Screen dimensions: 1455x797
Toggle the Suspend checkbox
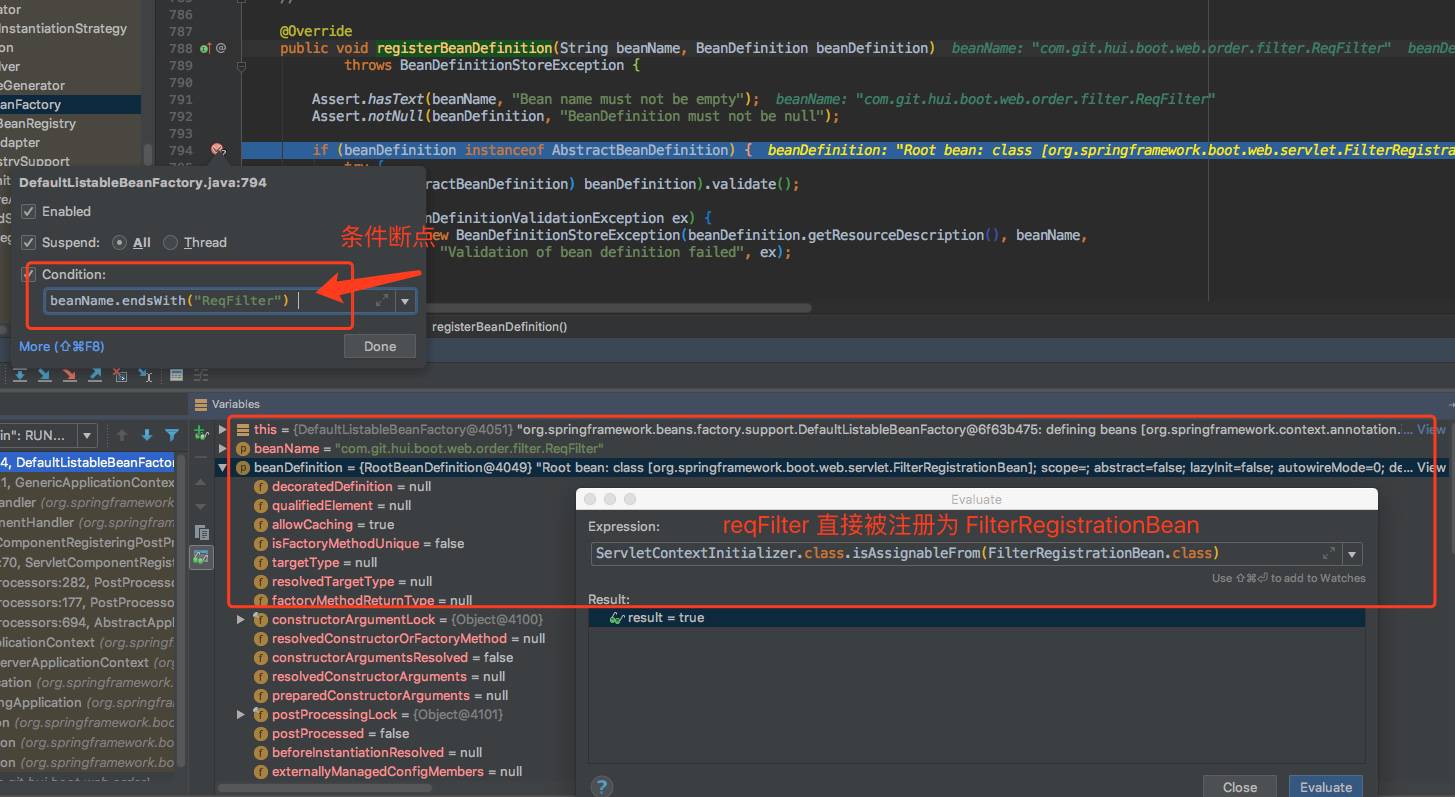29,242
